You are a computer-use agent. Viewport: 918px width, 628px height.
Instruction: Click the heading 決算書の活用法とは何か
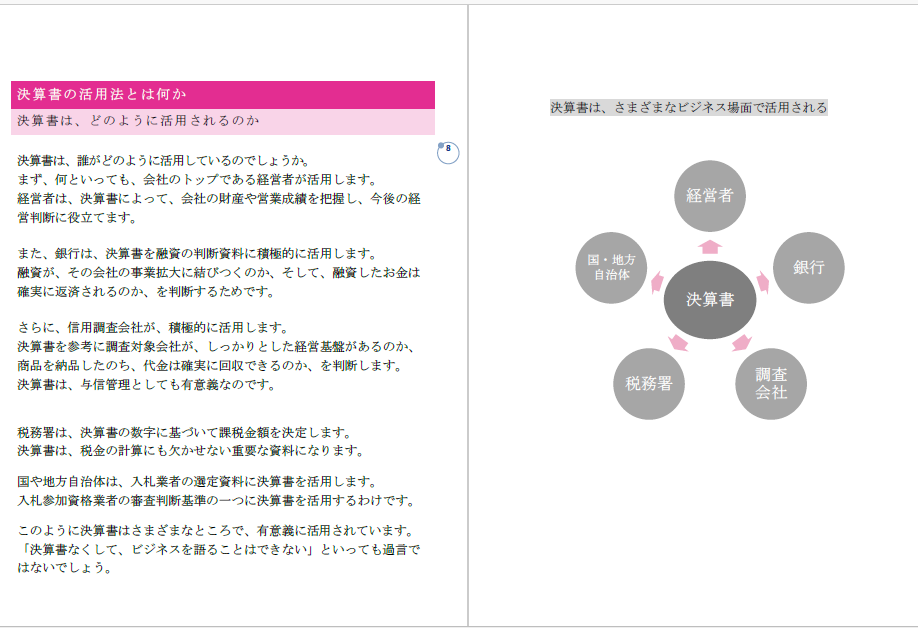tap(102, 94)
